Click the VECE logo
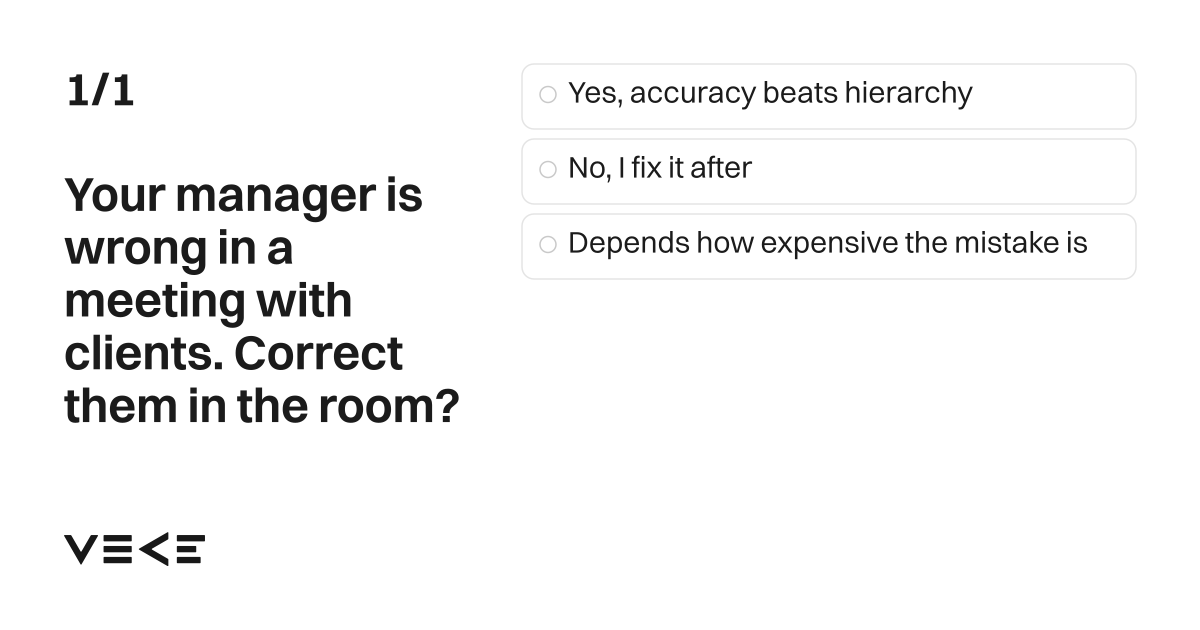1200x630 pixels. (135, 549)
